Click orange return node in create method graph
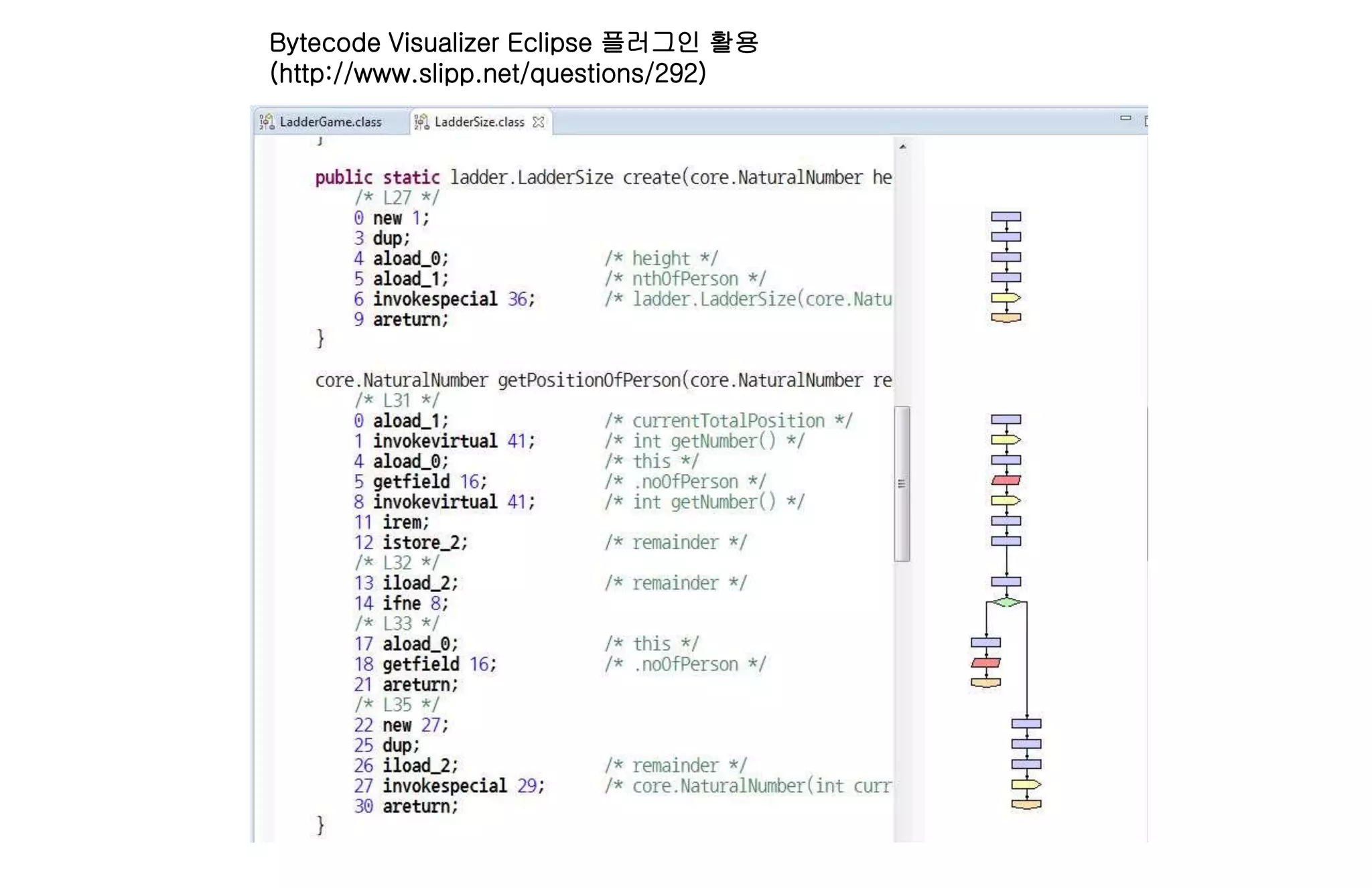Viewport: 1372px width, 888px height. click(1006, 317)
